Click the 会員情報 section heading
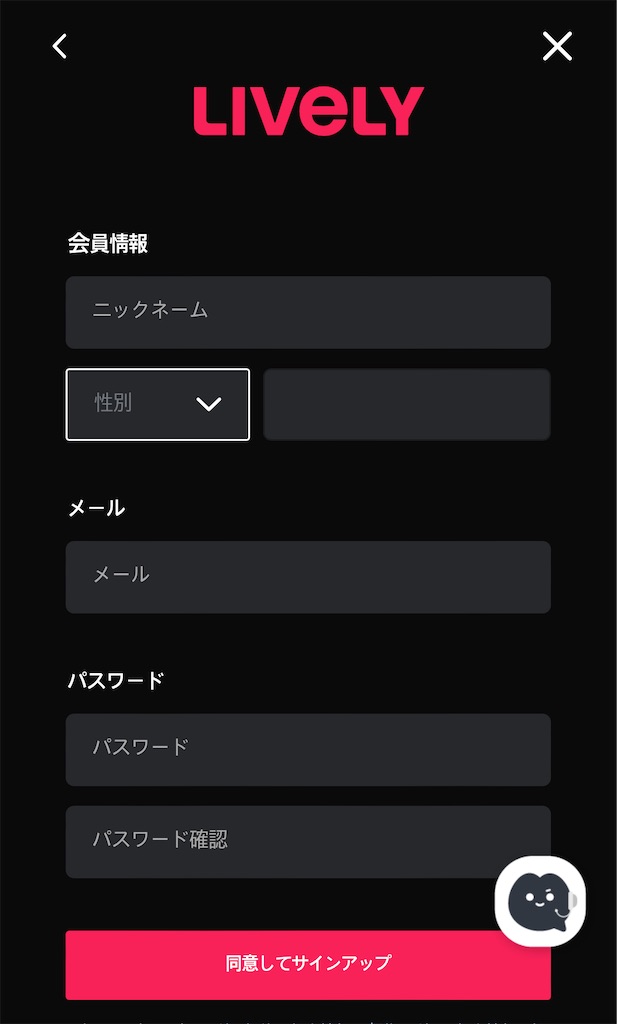617x1024 pixels. coord(106,243)
